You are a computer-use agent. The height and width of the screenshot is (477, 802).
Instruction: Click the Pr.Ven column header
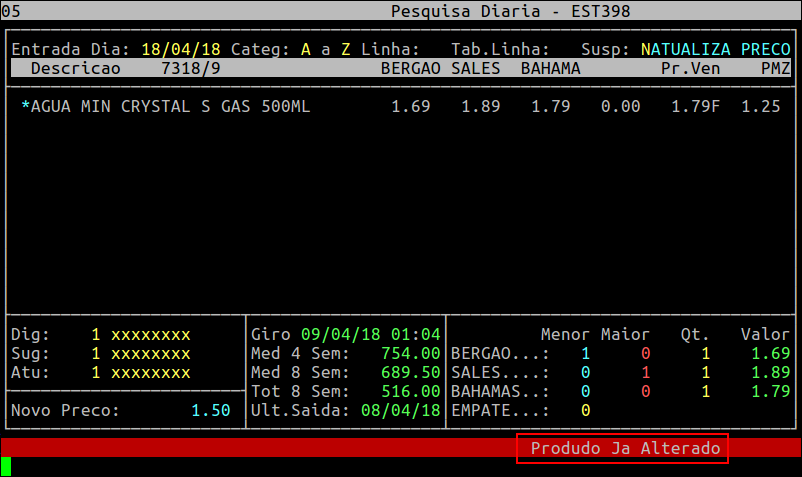point(691,68)
